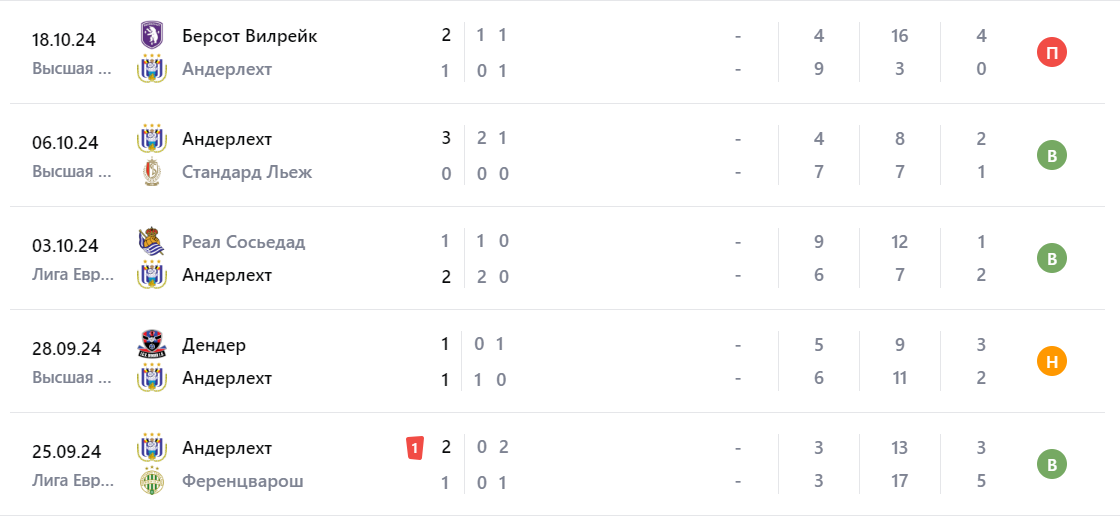This screenshot has height=517, width=1120.
Task: Go to the Реал Сосьедад team page
Action: point(243,242)
